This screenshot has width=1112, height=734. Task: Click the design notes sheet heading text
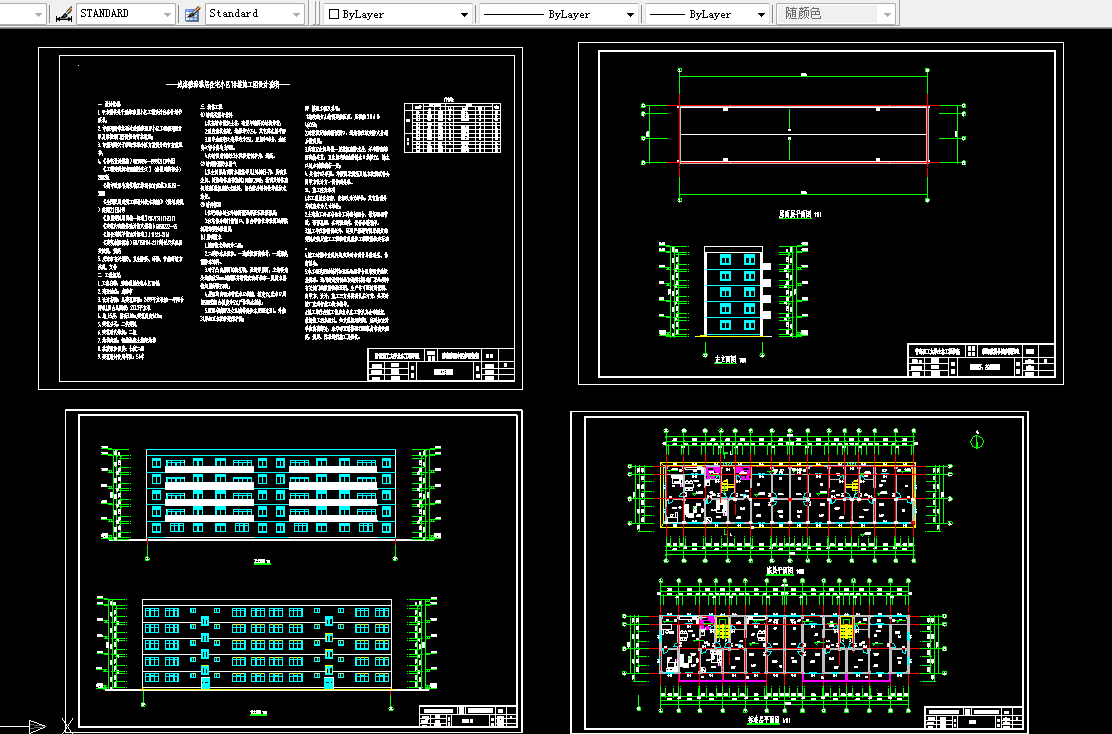pyautogui.click(x=228, y=84)
